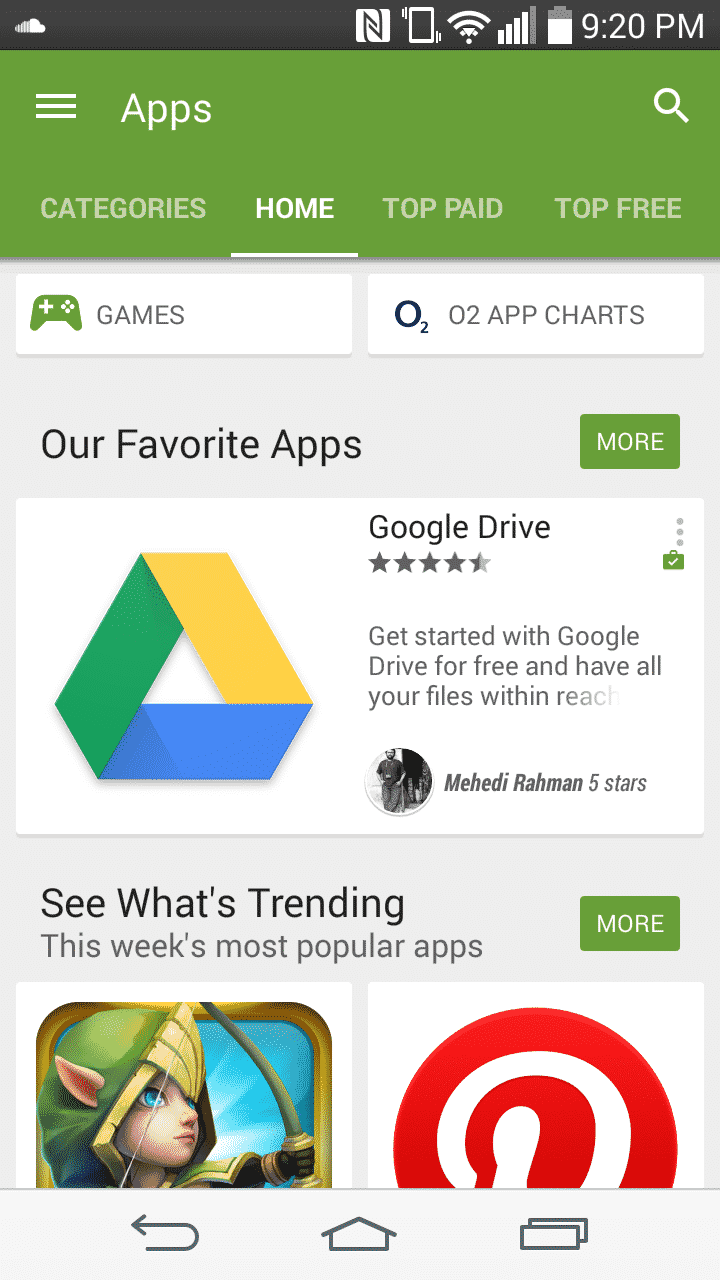Switch to the Categories tab
The height and width of the screenshot is (1280, 720).
[123, 208]
